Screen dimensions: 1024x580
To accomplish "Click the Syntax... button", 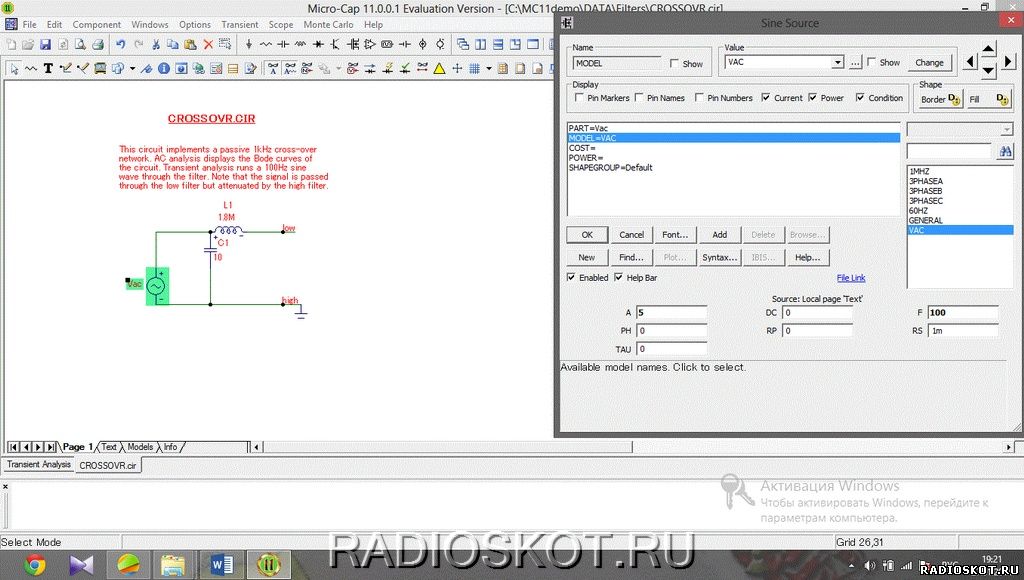I will coord(719,257).
